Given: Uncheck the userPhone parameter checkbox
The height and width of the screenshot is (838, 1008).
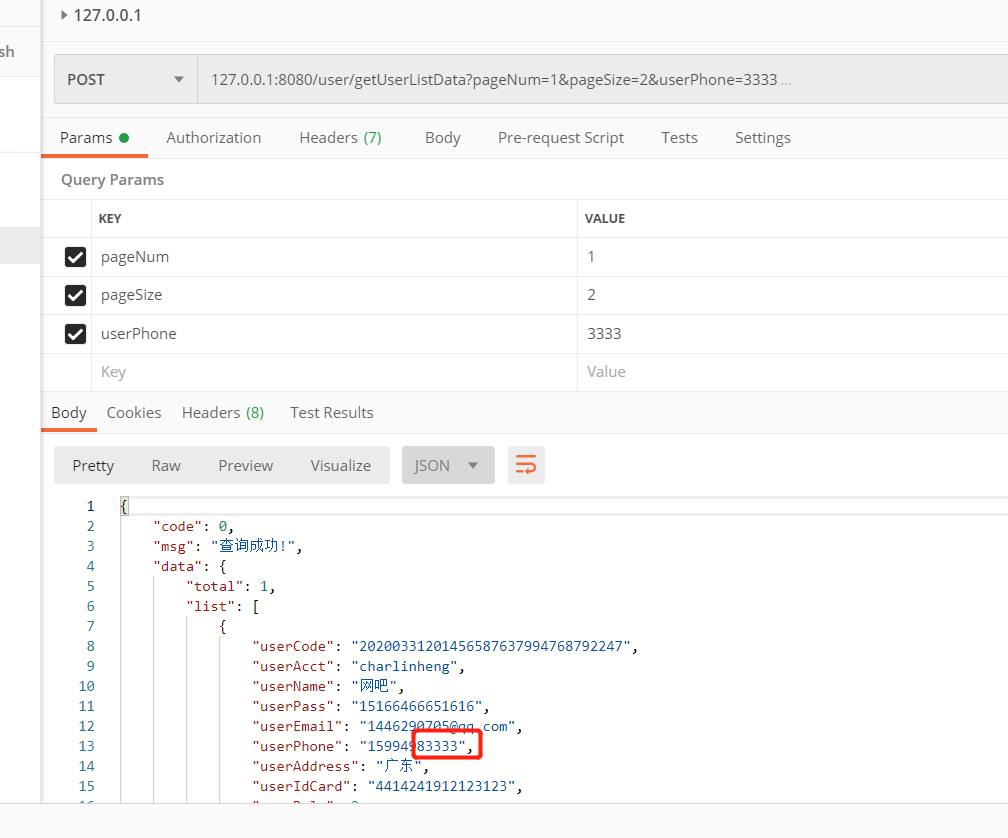Looking at the screenshot, I should [x=75, y=334].
